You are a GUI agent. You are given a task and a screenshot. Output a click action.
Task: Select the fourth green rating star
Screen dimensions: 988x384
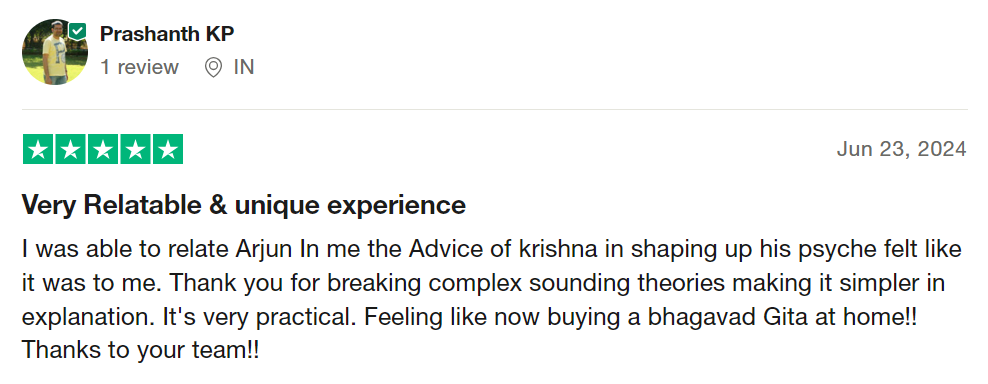pos(135,149)
